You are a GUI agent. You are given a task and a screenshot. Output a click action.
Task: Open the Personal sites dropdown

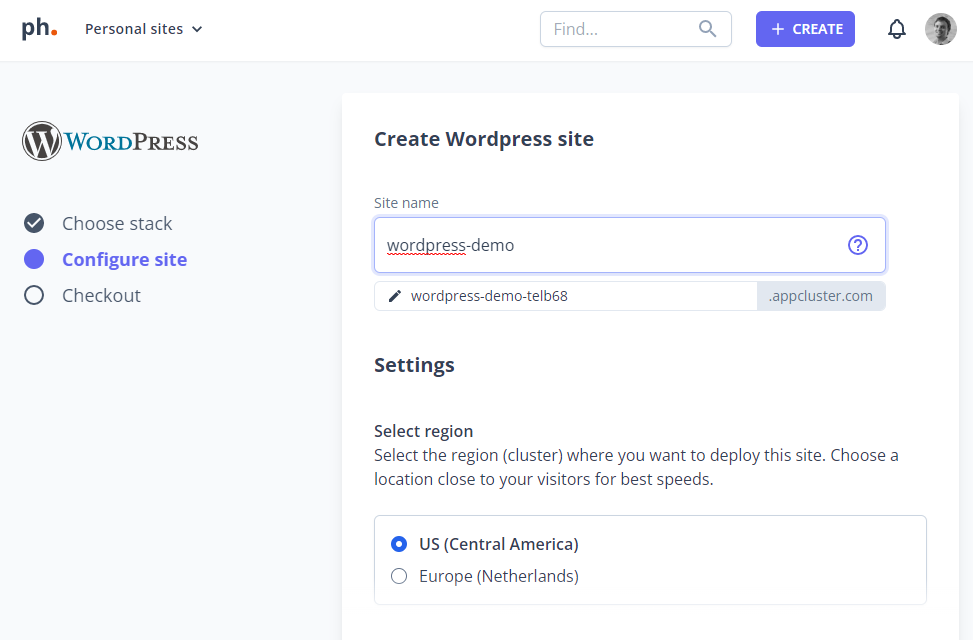[x=143, y=29]
